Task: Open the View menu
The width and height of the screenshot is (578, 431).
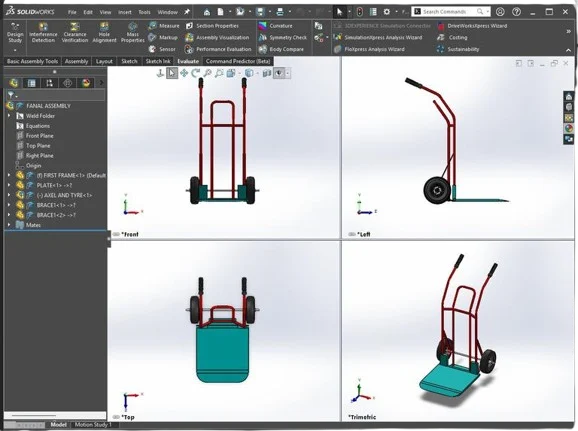Action: 105,12
